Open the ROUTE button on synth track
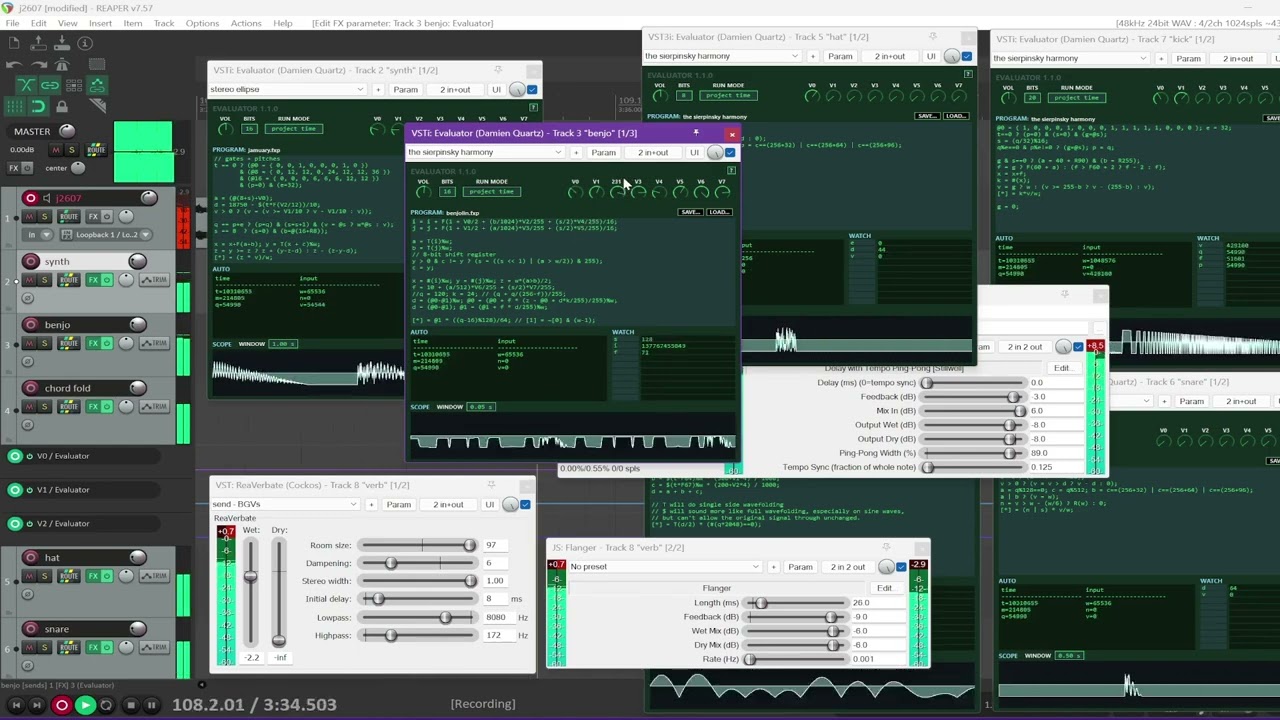This screenshot has width=1280, height=720. [x=69, y=279]
